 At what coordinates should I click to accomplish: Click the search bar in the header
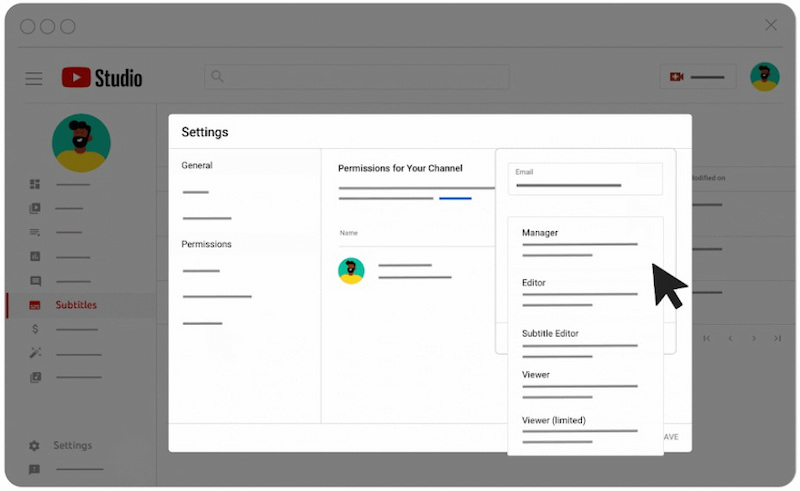click(357, 77)
